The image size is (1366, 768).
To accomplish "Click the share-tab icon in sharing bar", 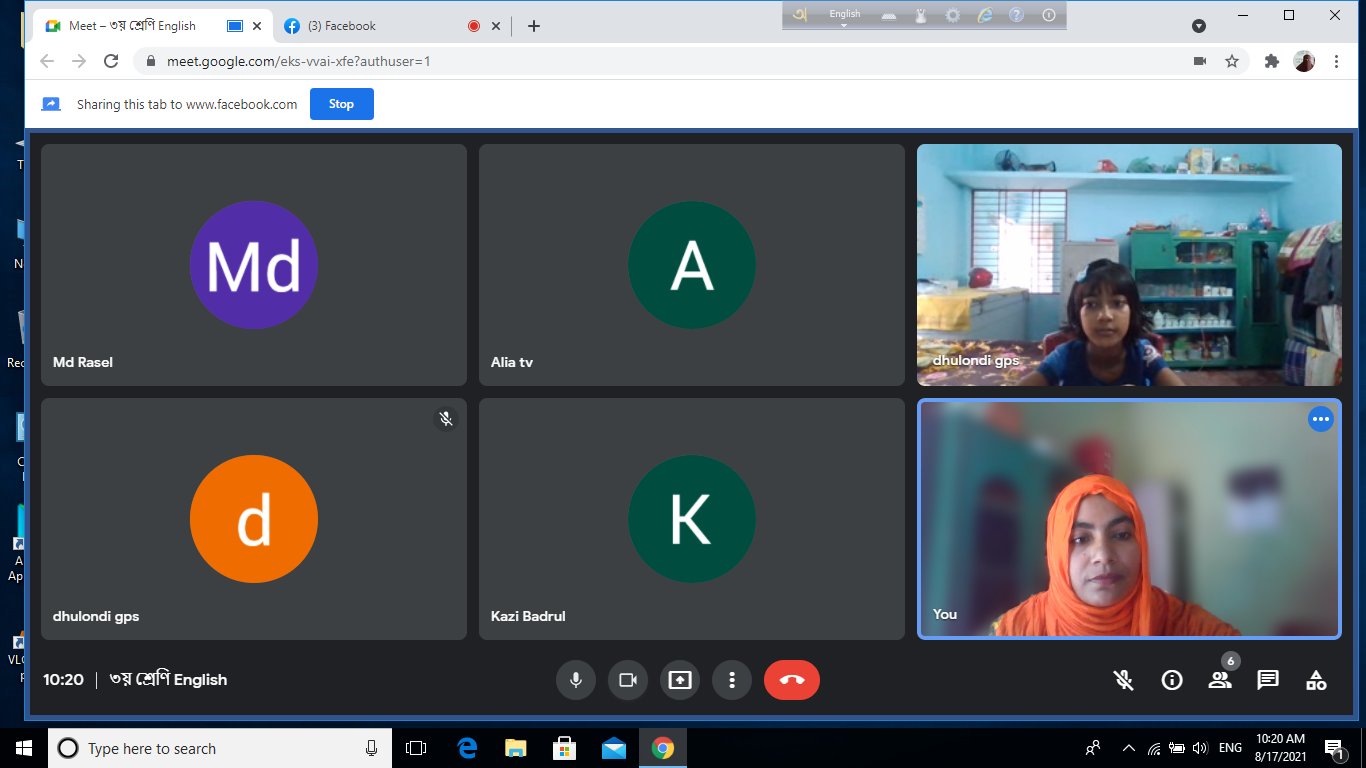I will point(51,104).
